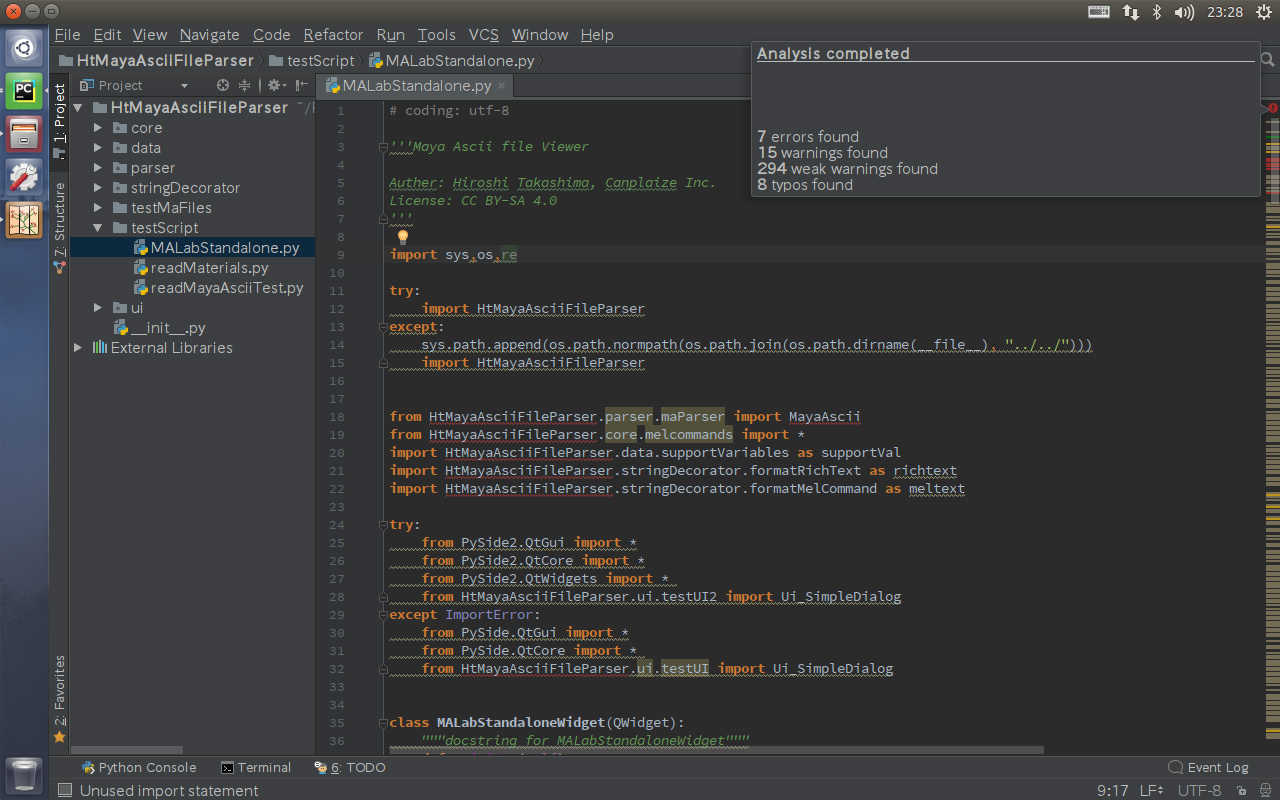Click the red error stripe marker at top of editor gutter

pyautogui.click(x=1272, y=107)
